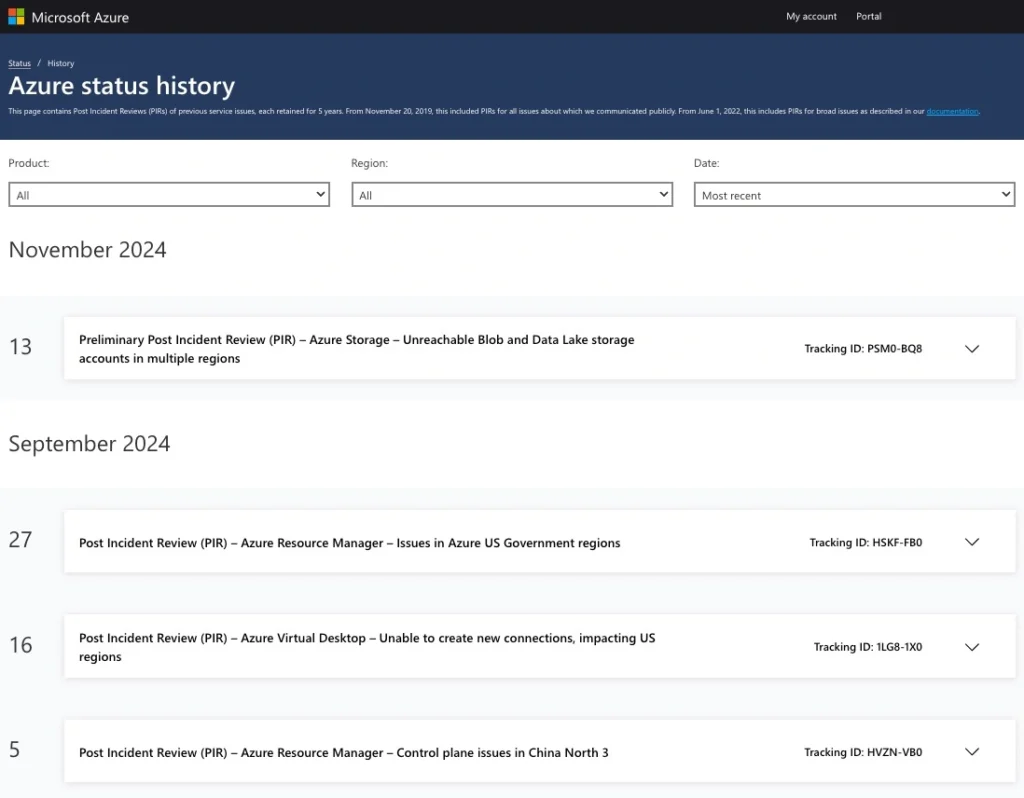1024x798 pixels.
Task: Click the documentation hyperlink
Action: (x=951, y=111)
